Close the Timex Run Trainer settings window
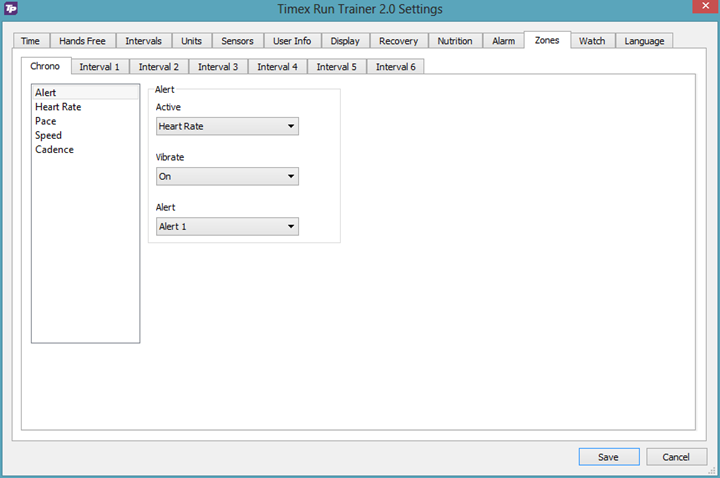 point(706,6)
